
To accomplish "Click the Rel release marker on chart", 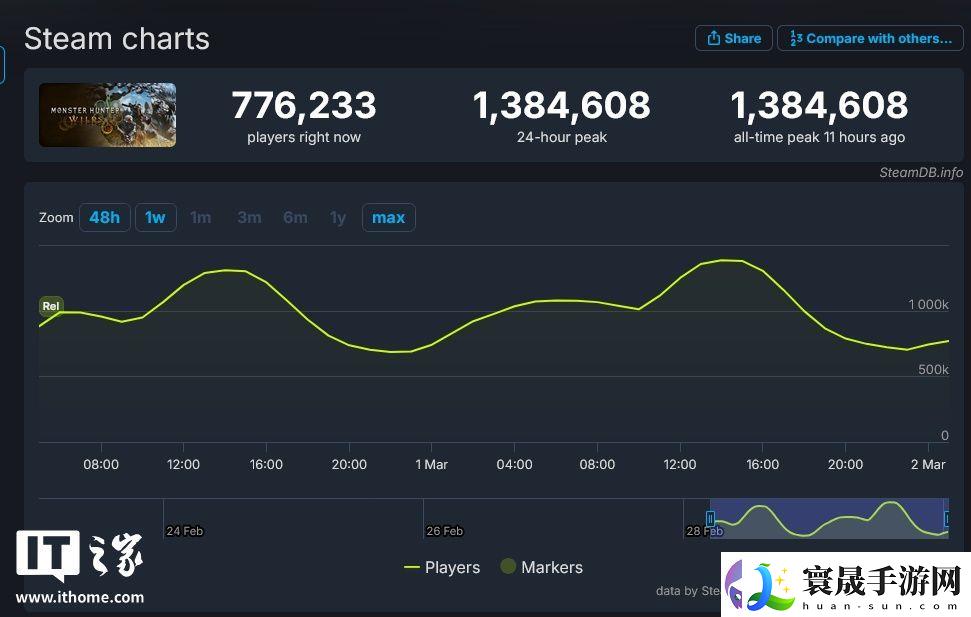I will (50, 305).
